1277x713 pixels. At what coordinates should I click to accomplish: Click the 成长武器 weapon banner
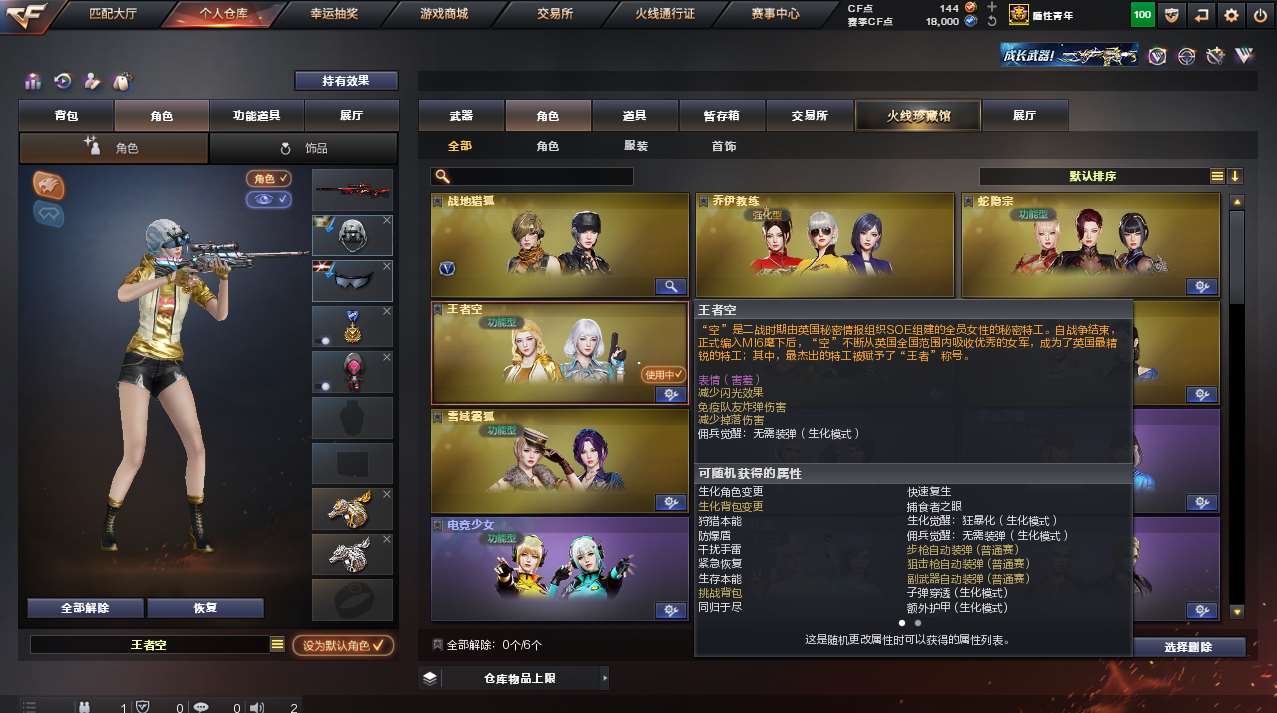click(x=1069, y=56)
